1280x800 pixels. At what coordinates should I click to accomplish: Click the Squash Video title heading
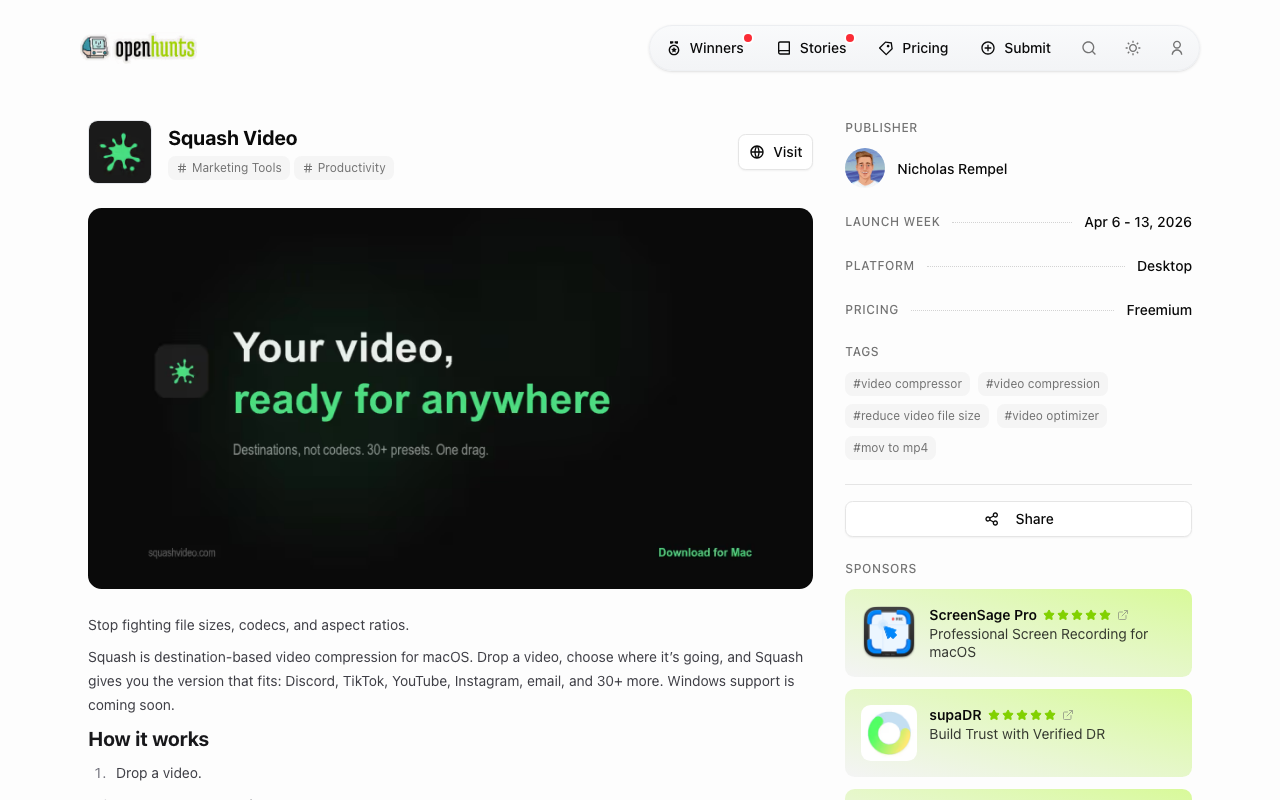(233, 138)
